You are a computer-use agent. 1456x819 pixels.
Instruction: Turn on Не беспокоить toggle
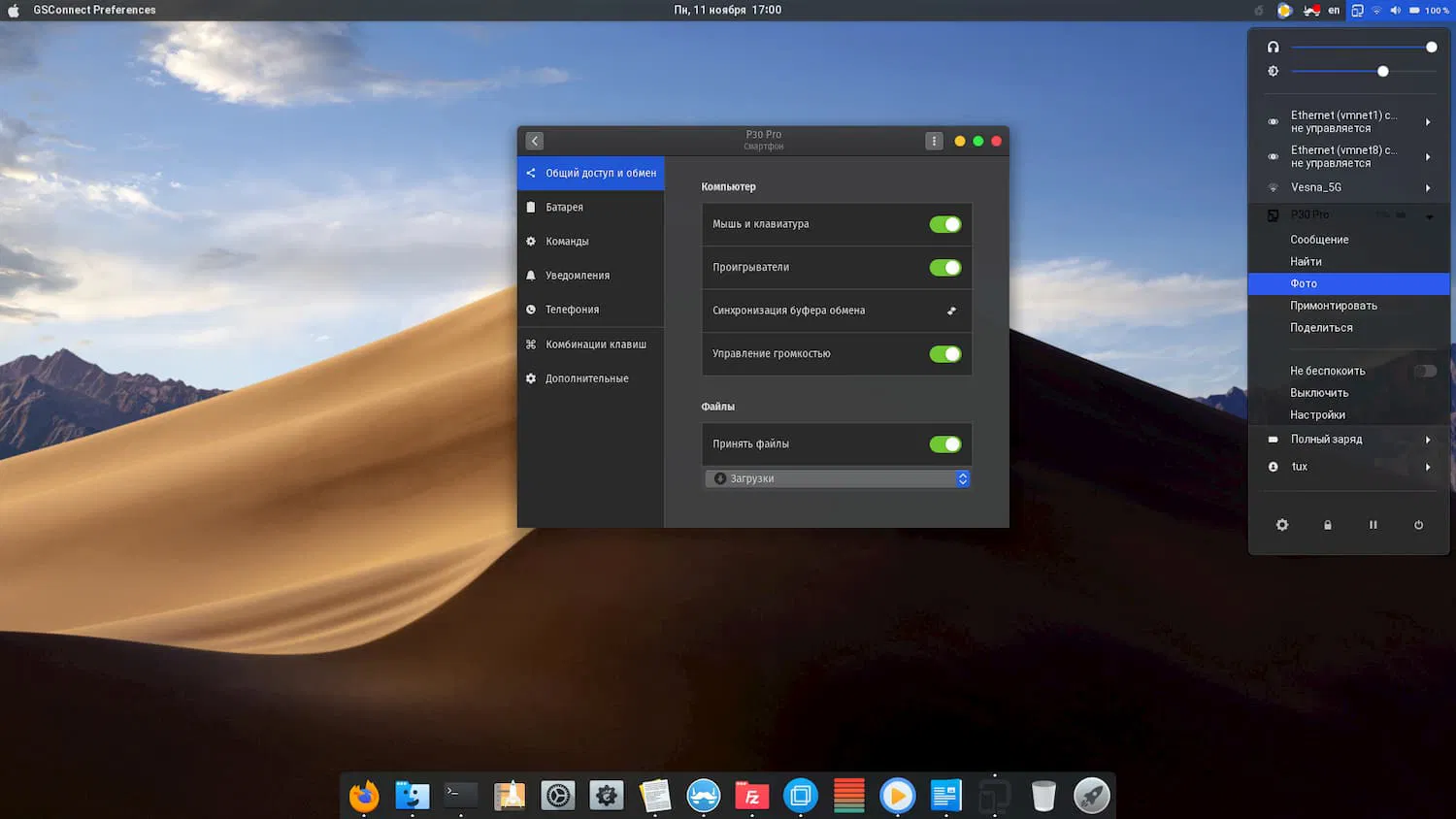click(x=1424, y=371)
